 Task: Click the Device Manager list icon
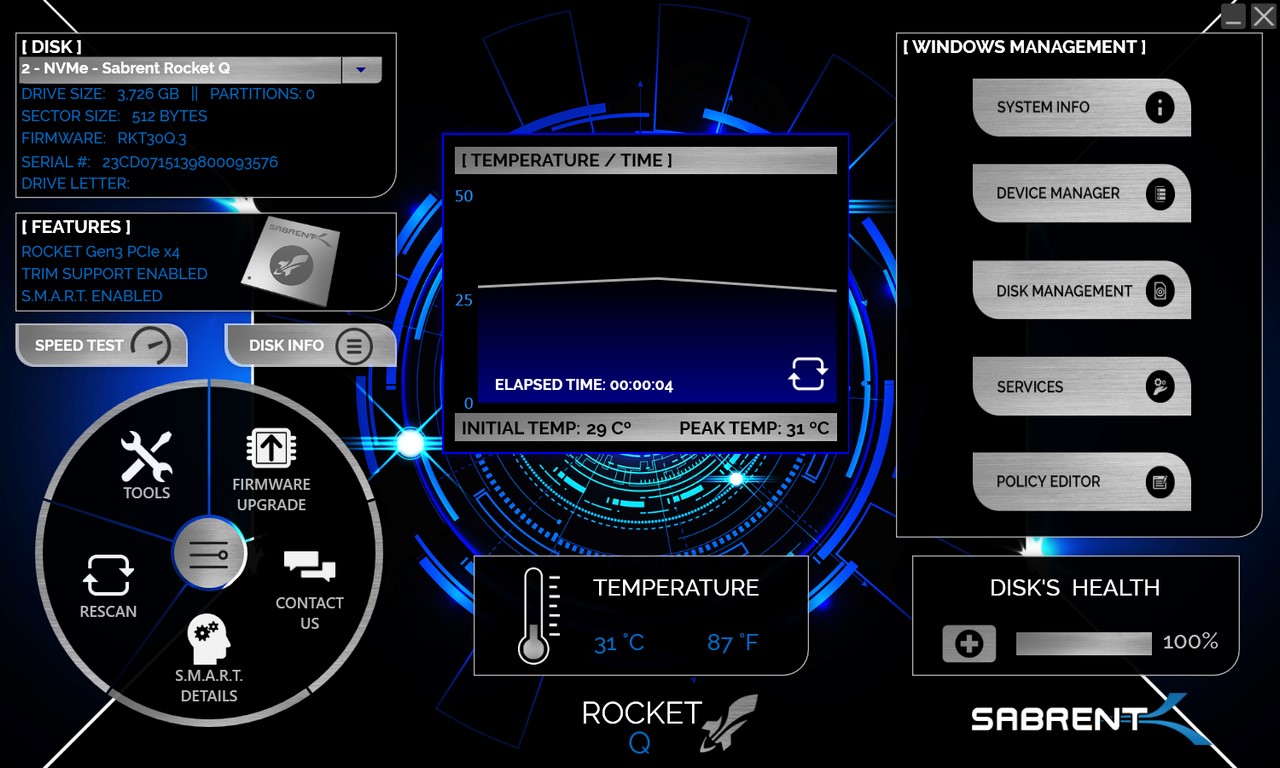(x=1159, y=194)
